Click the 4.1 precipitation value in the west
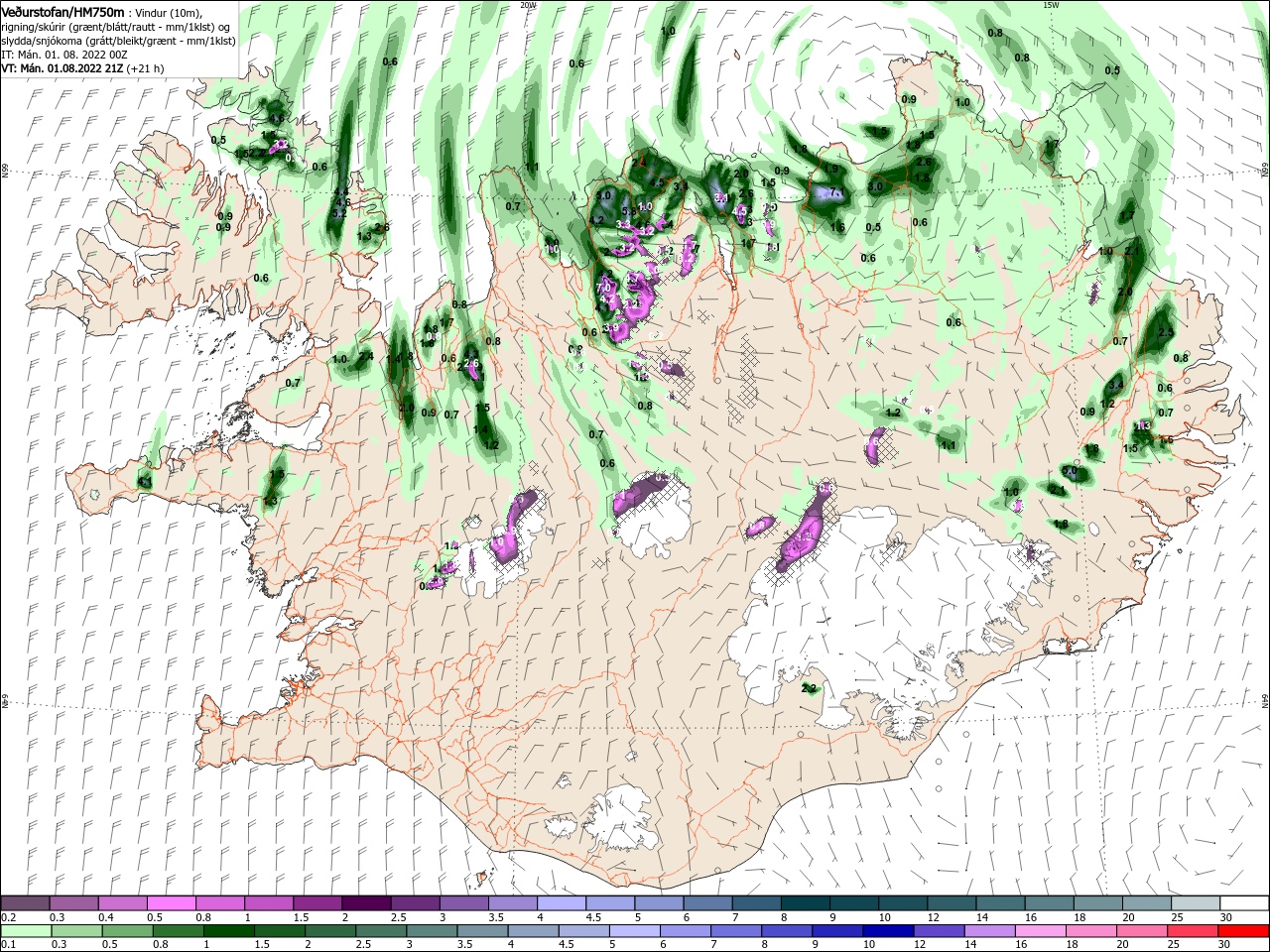 pyautogui.click(x=145, y=483)
